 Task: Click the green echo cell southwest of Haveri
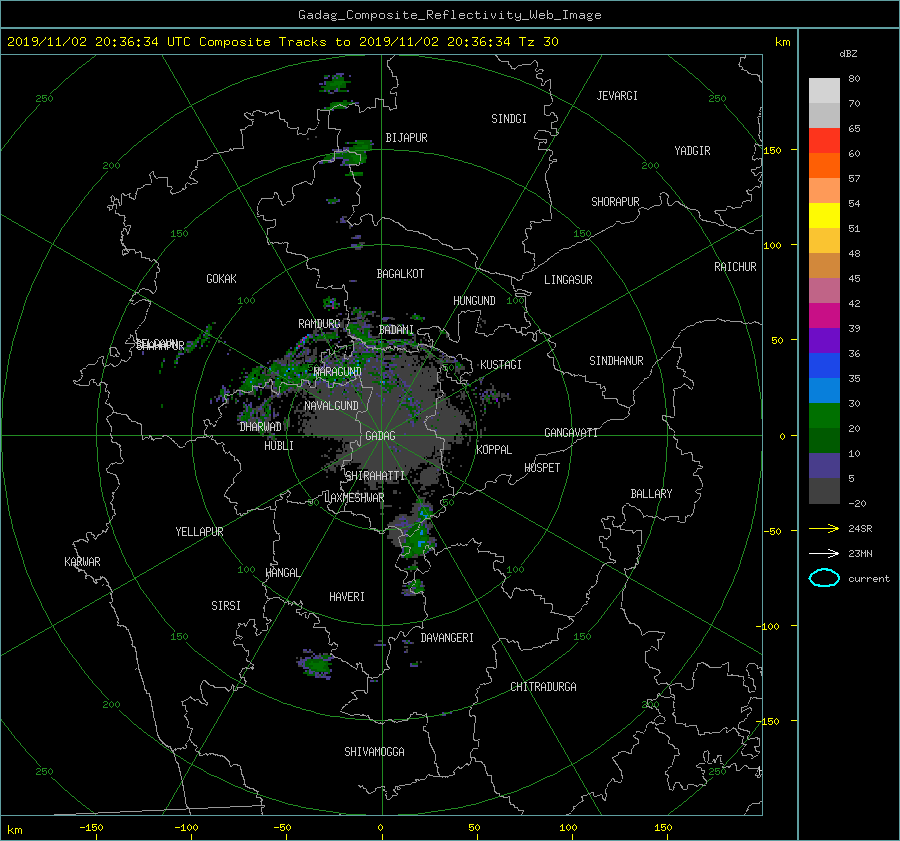point(316,665)
